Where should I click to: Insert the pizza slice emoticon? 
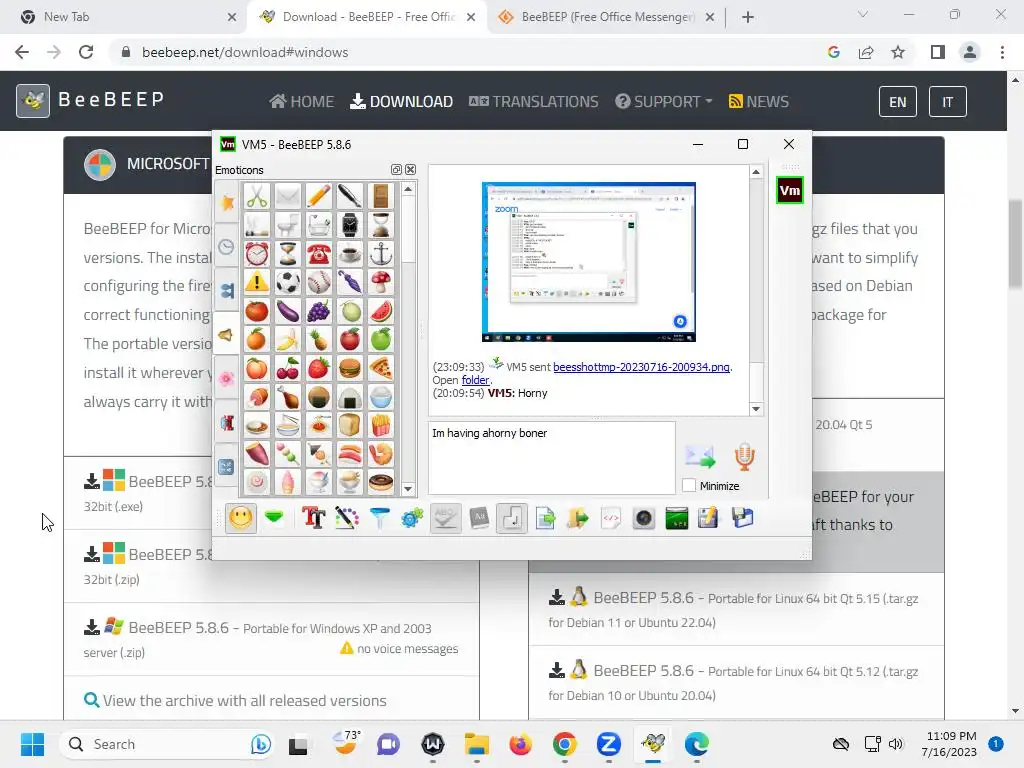[381, 368]
